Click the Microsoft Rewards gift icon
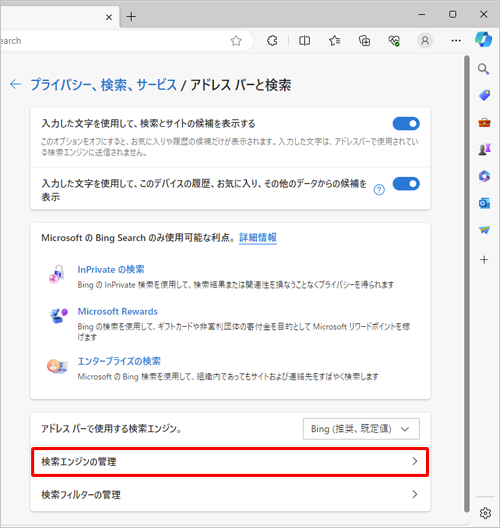500x528 pixels. click(58, 316)
